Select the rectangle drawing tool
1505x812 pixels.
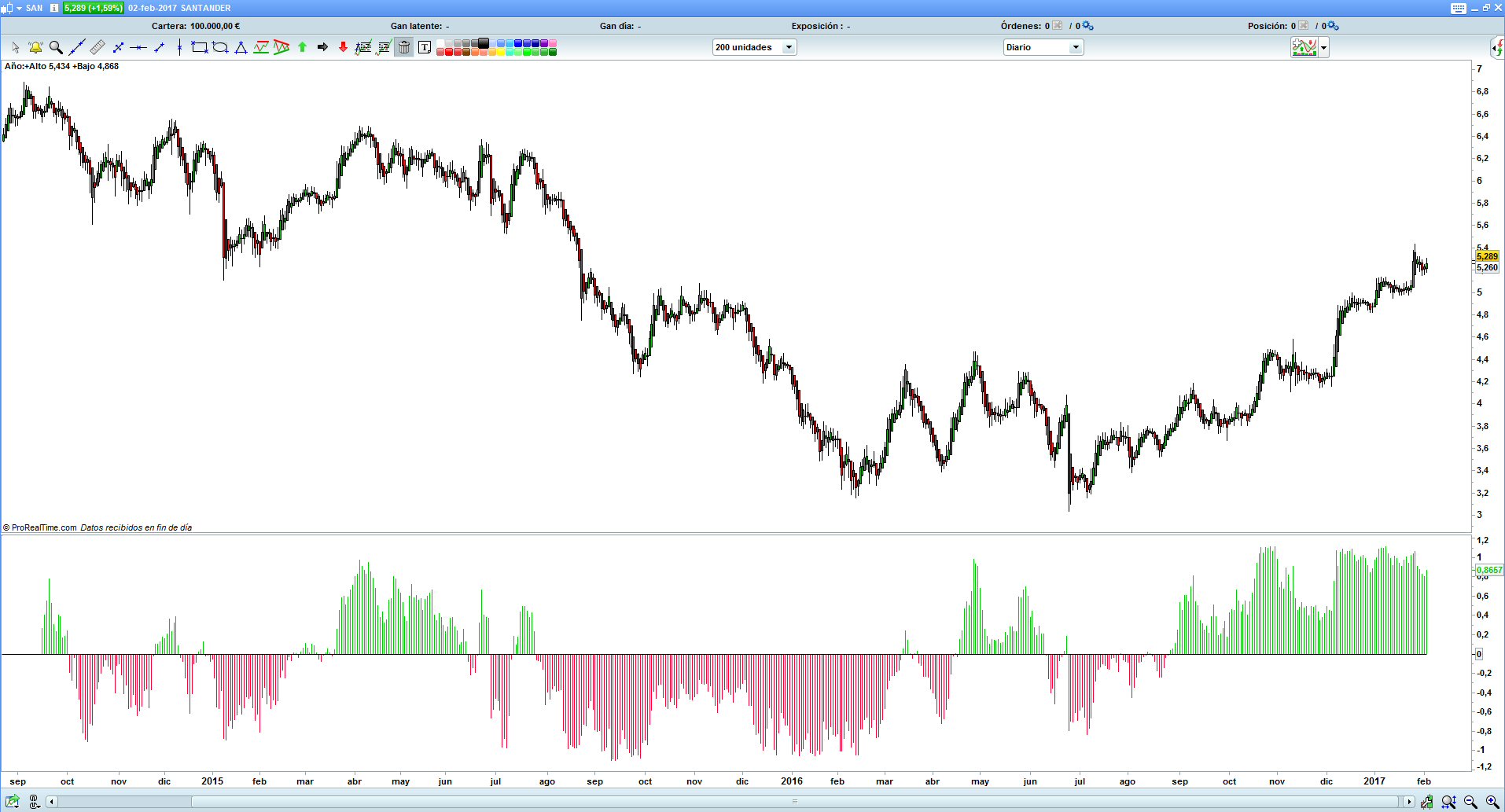point(200,48)
